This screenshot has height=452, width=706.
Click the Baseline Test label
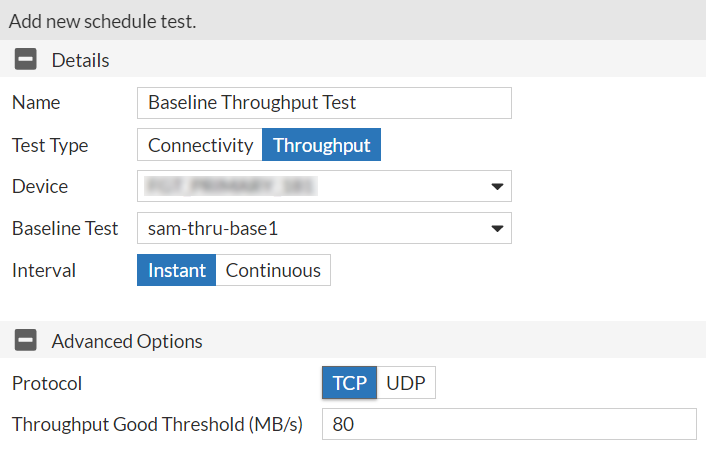[x=65, y=228]
